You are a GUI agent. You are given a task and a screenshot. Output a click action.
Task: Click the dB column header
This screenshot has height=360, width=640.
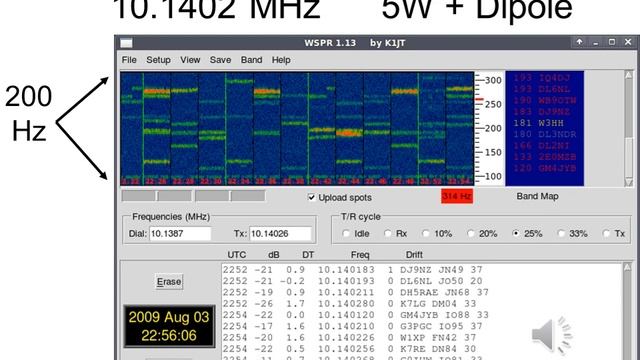point(273,255)
